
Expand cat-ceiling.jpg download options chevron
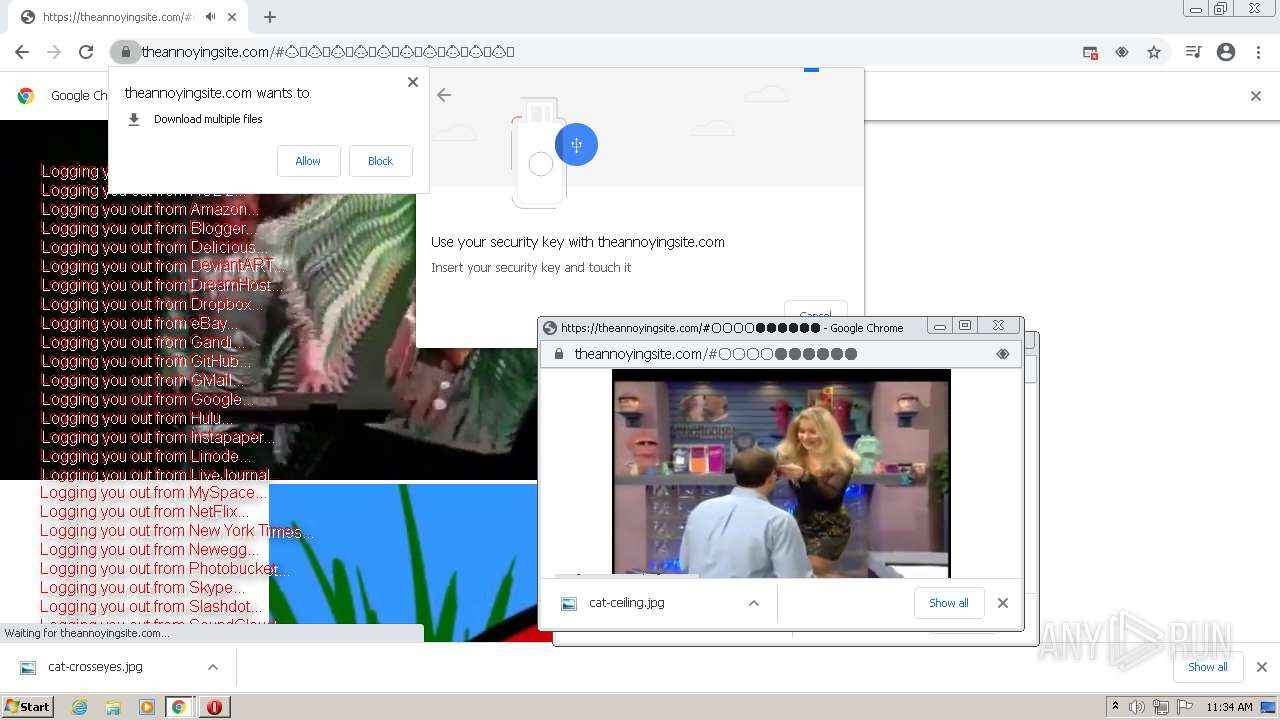(x=754, y=603)
